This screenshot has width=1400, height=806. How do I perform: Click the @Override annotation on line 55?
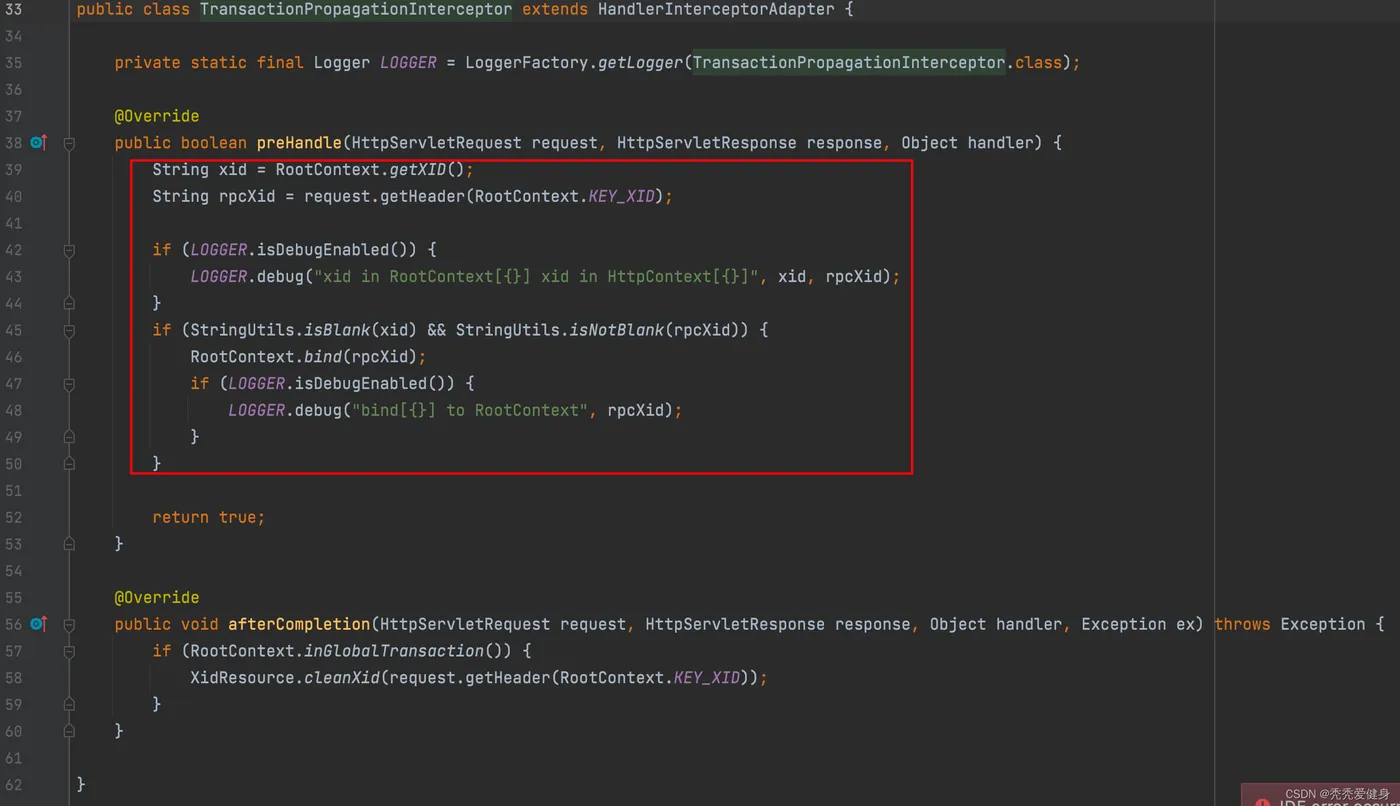click(x=157, y=597)
